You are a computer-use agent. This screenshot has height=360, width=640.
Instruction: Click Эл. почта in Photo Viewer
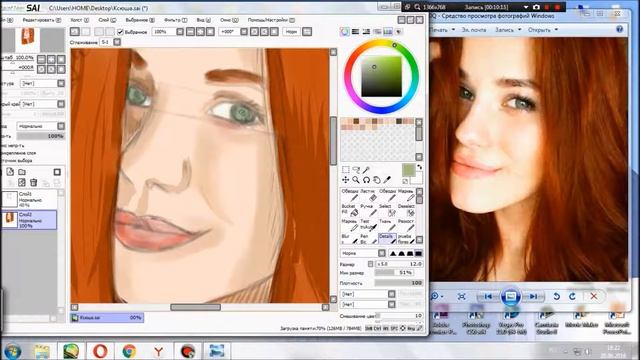(473, 30)
